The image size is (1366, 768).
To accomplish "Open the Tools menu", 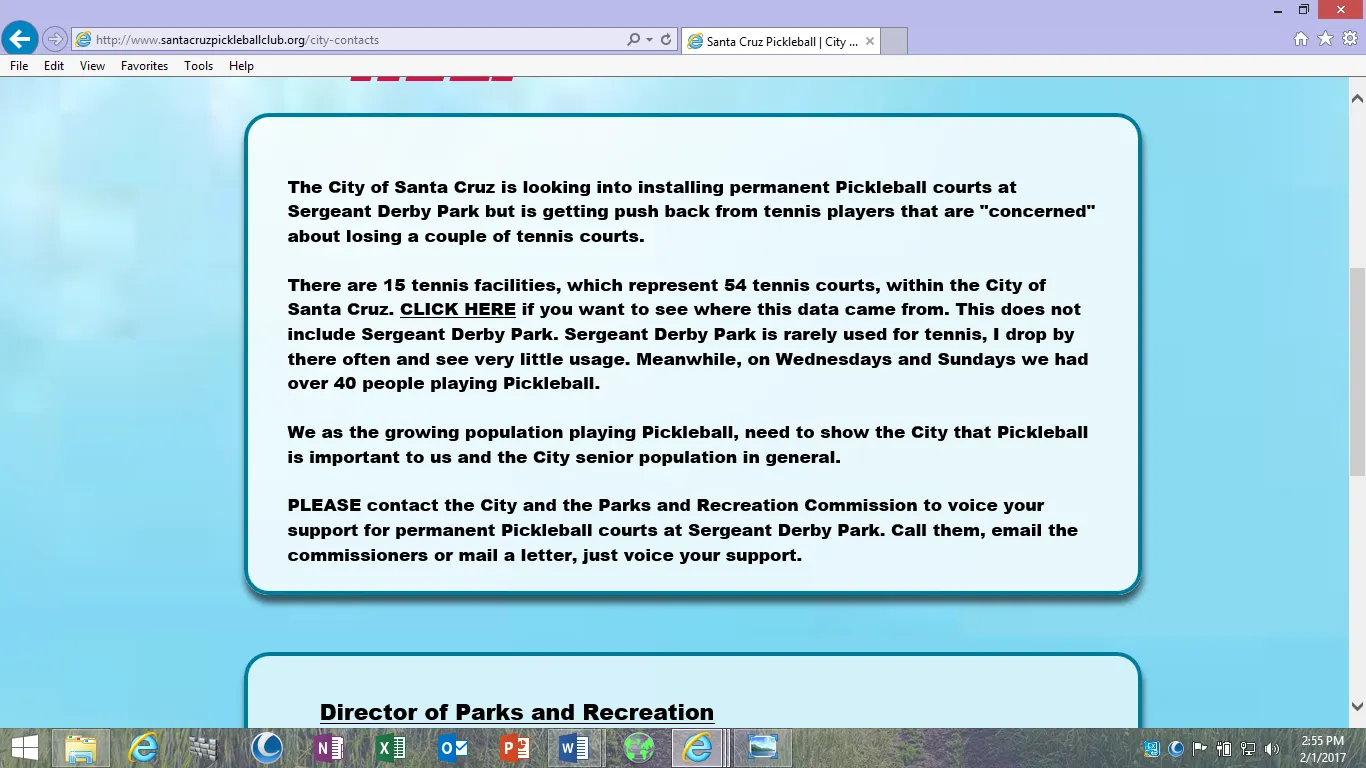I will click(x=198, y=66).
